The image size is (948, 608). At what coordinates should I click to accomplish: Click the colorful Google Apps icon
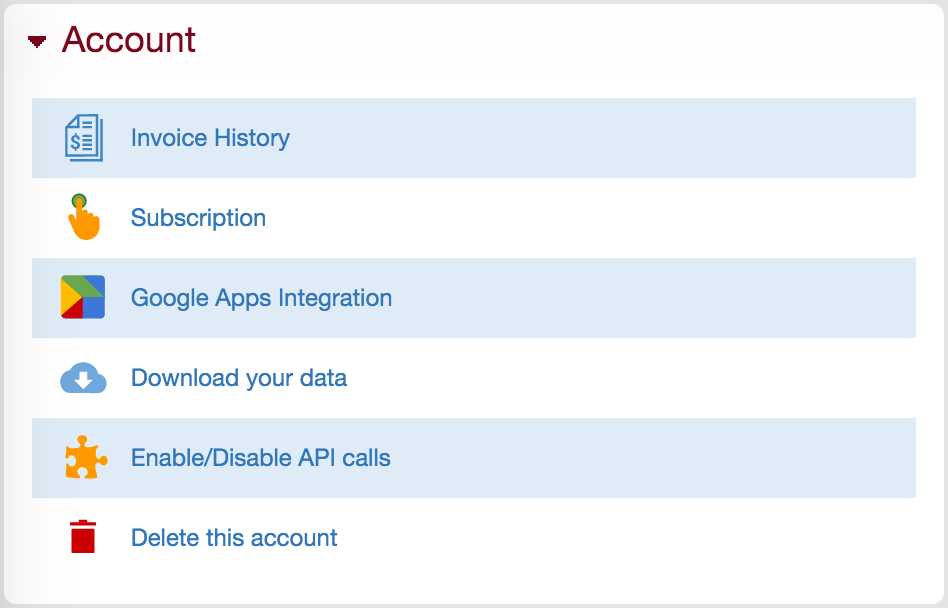83,297
